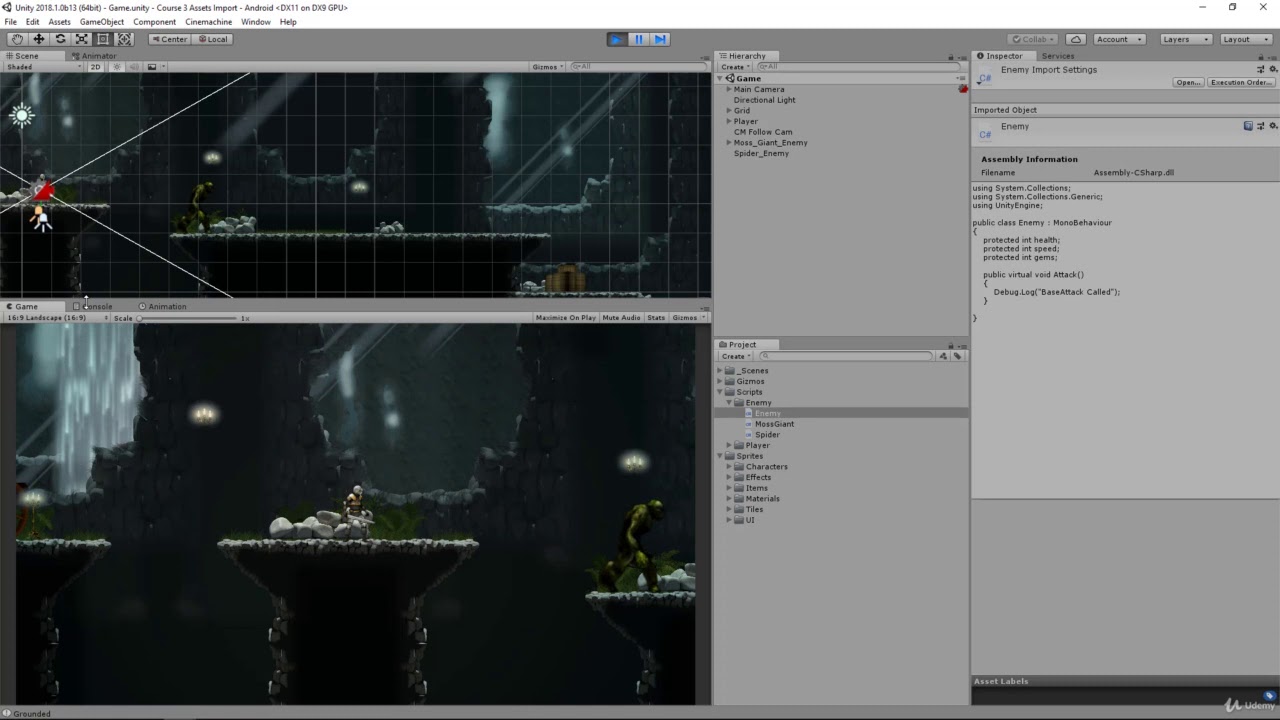The width and height of the screenshot is (1280, 720).
Task: Step one frame forward
Action: pyautogui.click(x=660, y=39)
